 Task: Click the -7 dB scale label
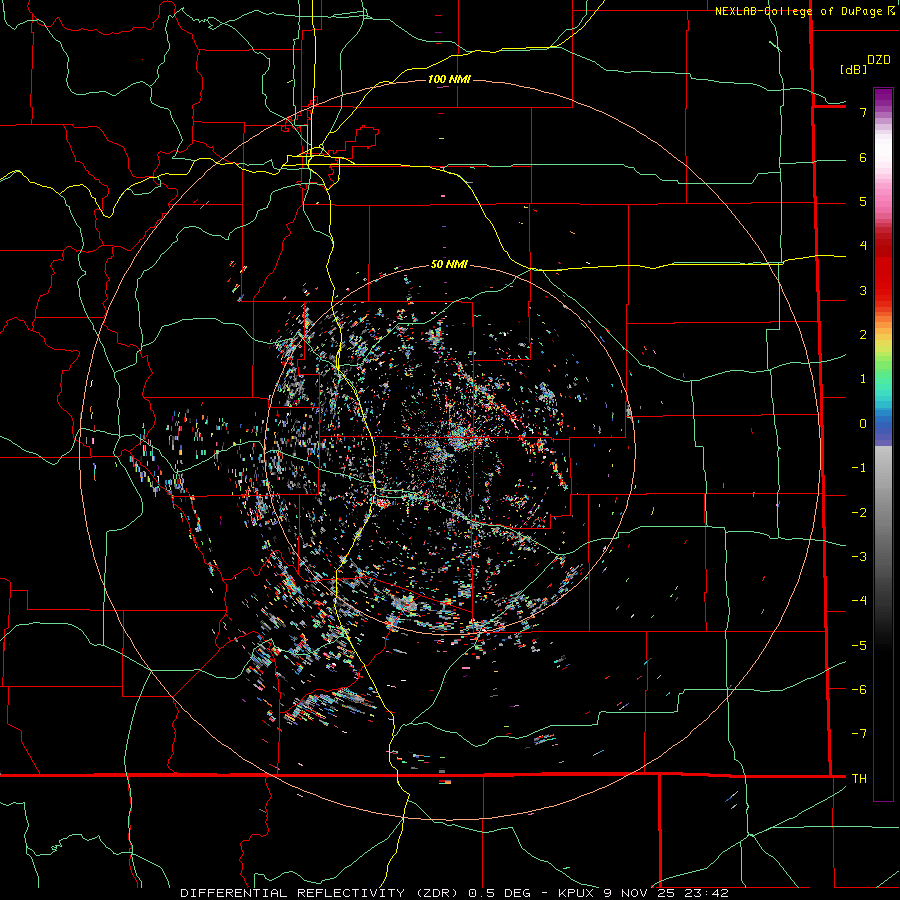859,734
